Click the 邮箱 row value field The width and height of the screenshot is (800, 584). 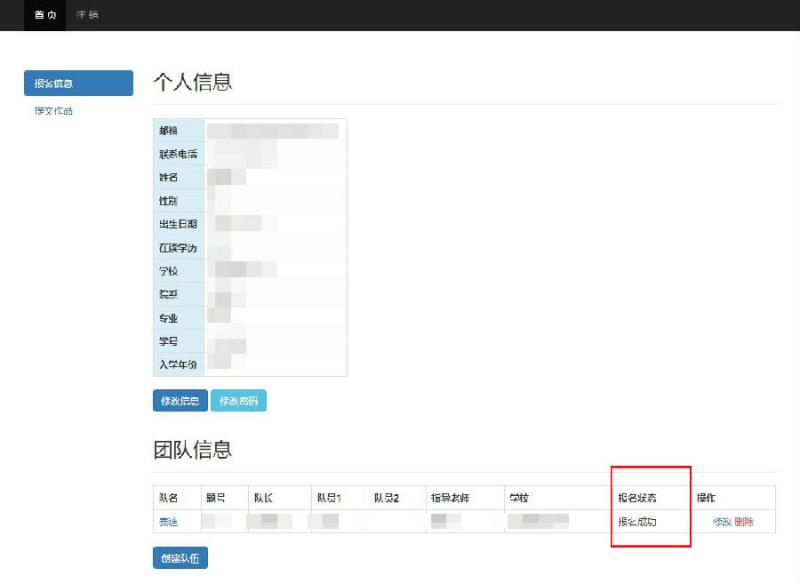coord(276,131)
